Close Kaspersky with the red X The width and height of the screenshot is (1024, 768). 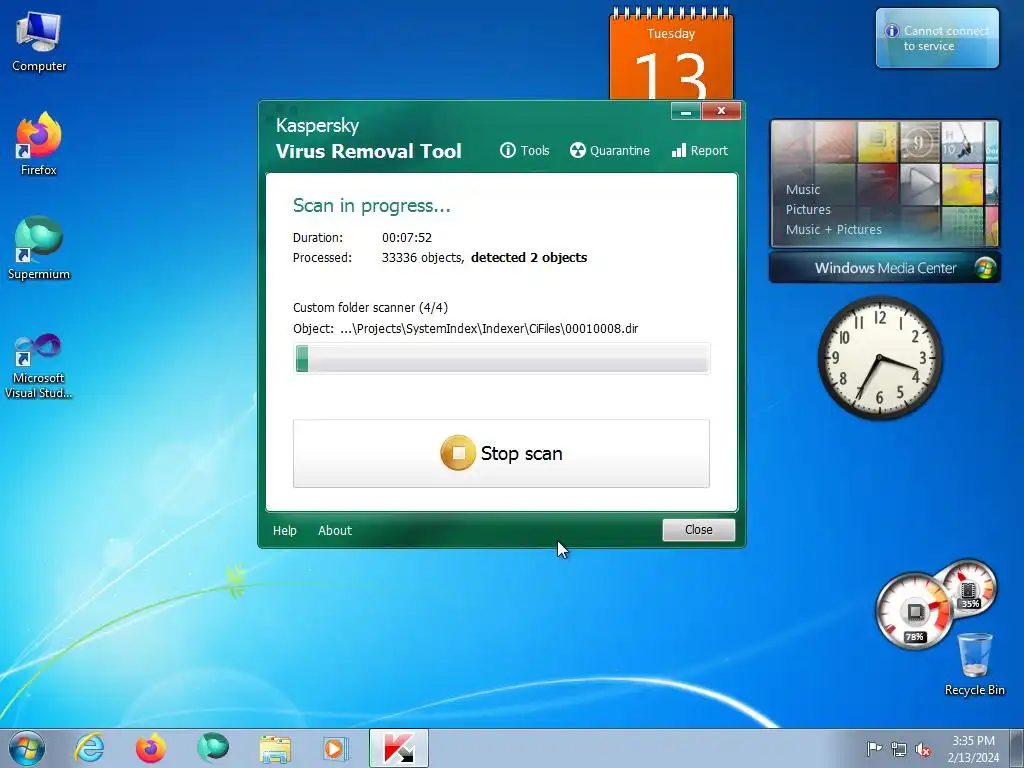(x=721, y=111)
